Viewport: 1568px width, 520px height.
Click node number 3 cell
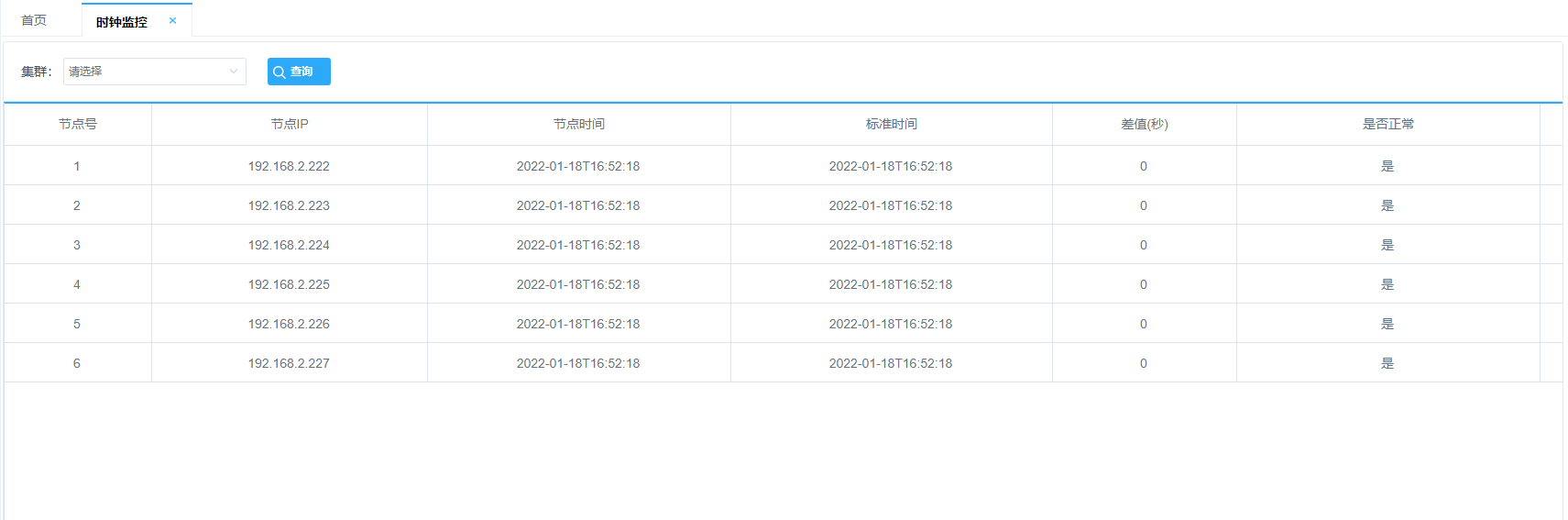(77, 245)
